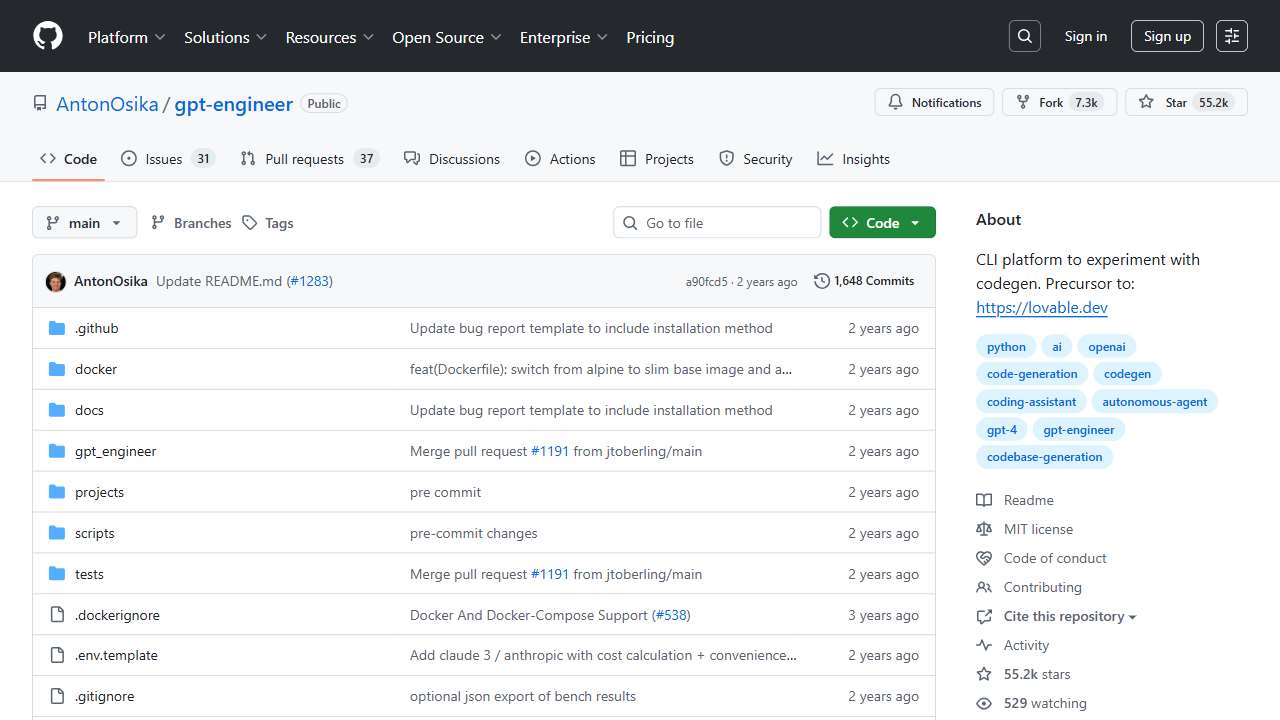The width and height of the screenshot is (1280, 720).
Task: Click the Go to file field
Action: pyautogui.click(x=717, y=223)
